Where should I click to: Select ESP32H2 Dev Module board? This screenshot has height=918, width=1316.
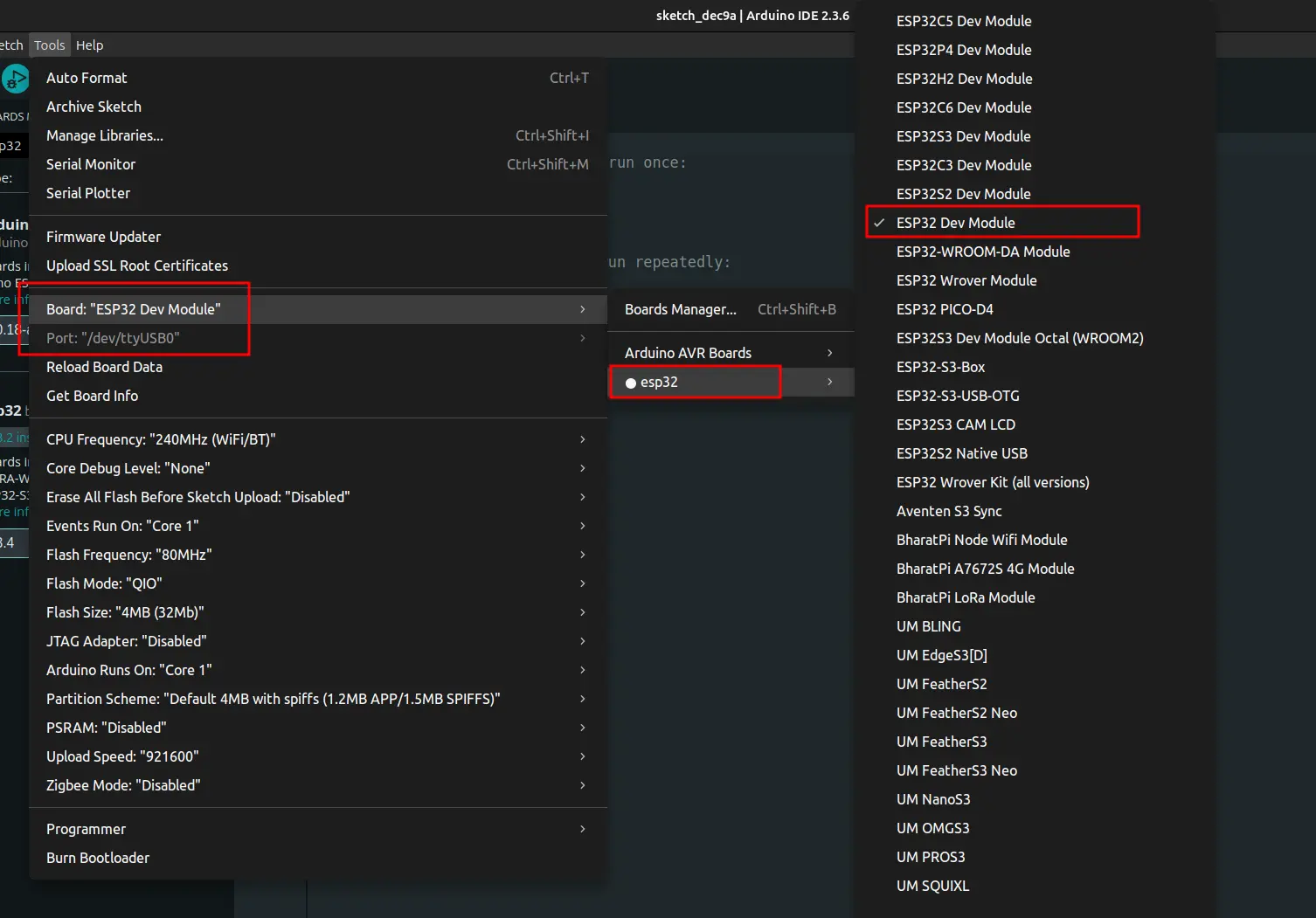click(1035, 79)
